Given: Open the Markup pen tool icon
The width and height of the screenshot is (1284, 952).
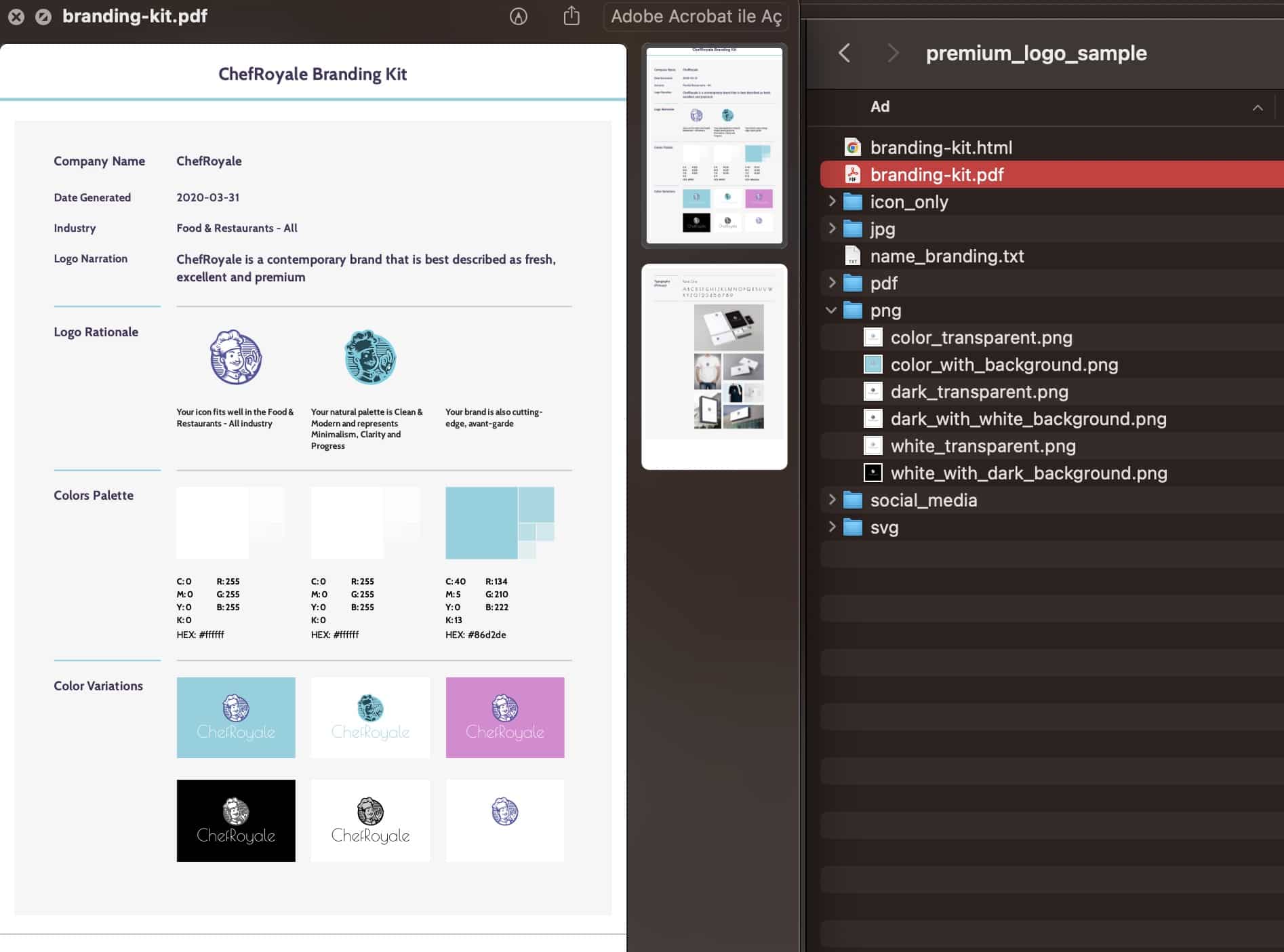Looking at the screenshot, I should pyautogui.click(x=519, y=16).
